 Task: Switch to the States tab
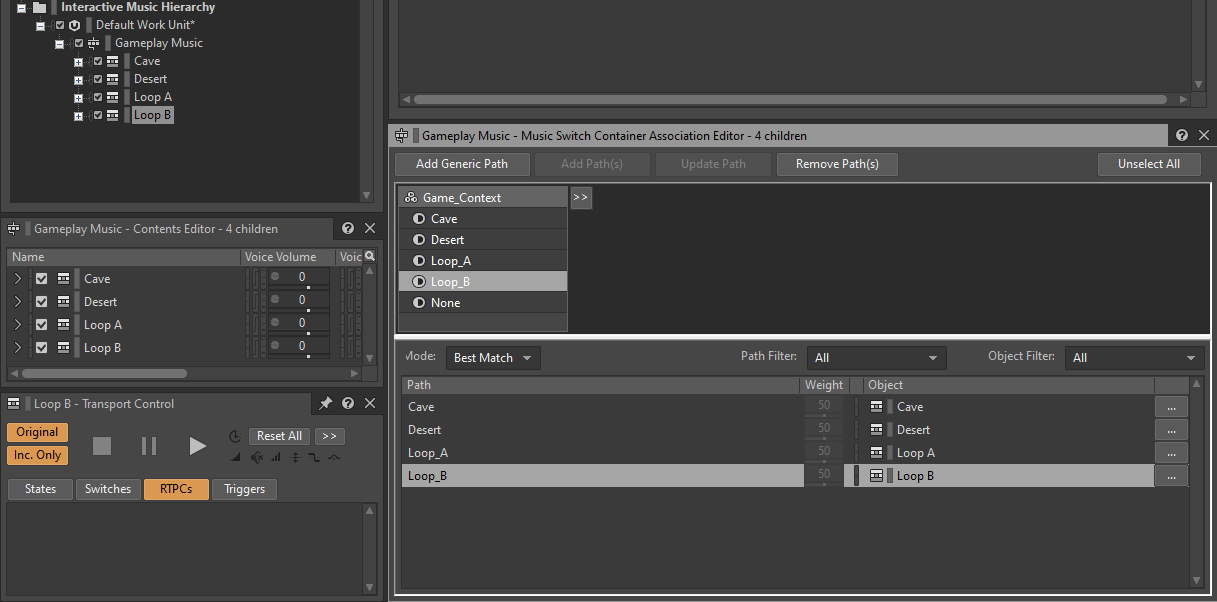coord(40,489)
